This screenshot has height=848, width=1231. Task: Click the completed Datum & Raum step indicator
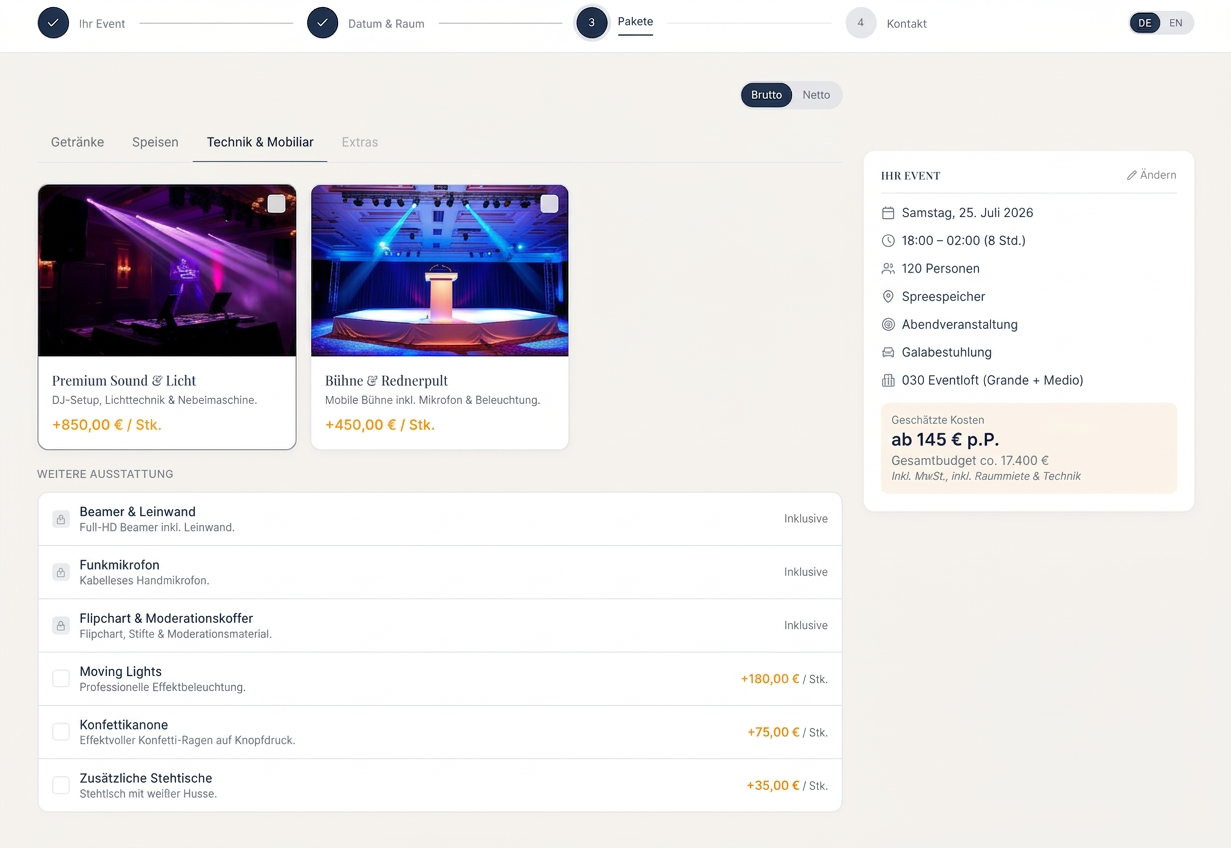322,22
